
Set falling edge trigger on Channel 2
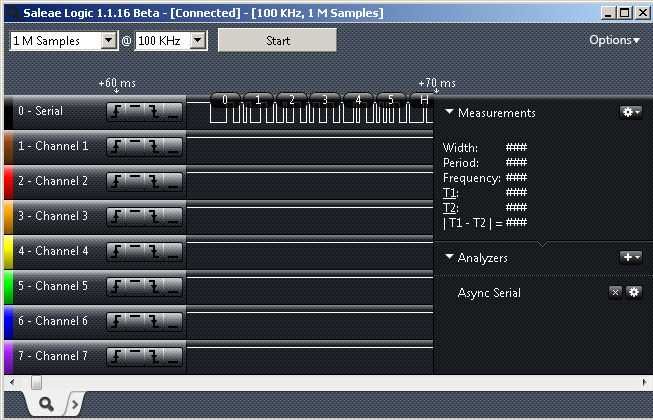pyautogui.click(x=155, y=181)
